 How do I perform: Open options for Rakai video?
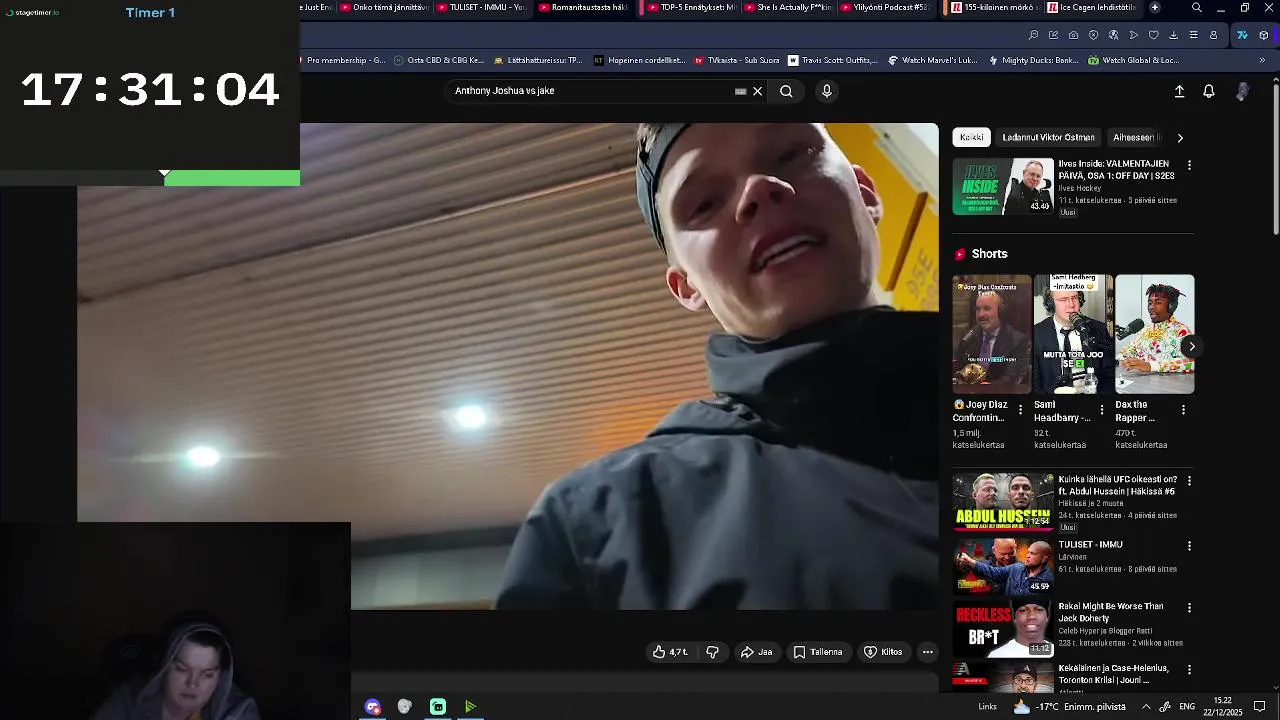(1189, 607)
